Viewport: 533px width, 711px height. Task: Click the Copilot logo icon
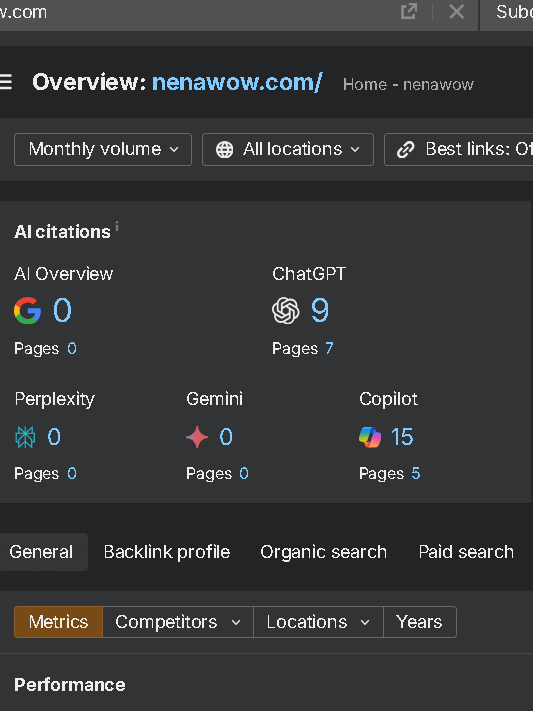370,437
